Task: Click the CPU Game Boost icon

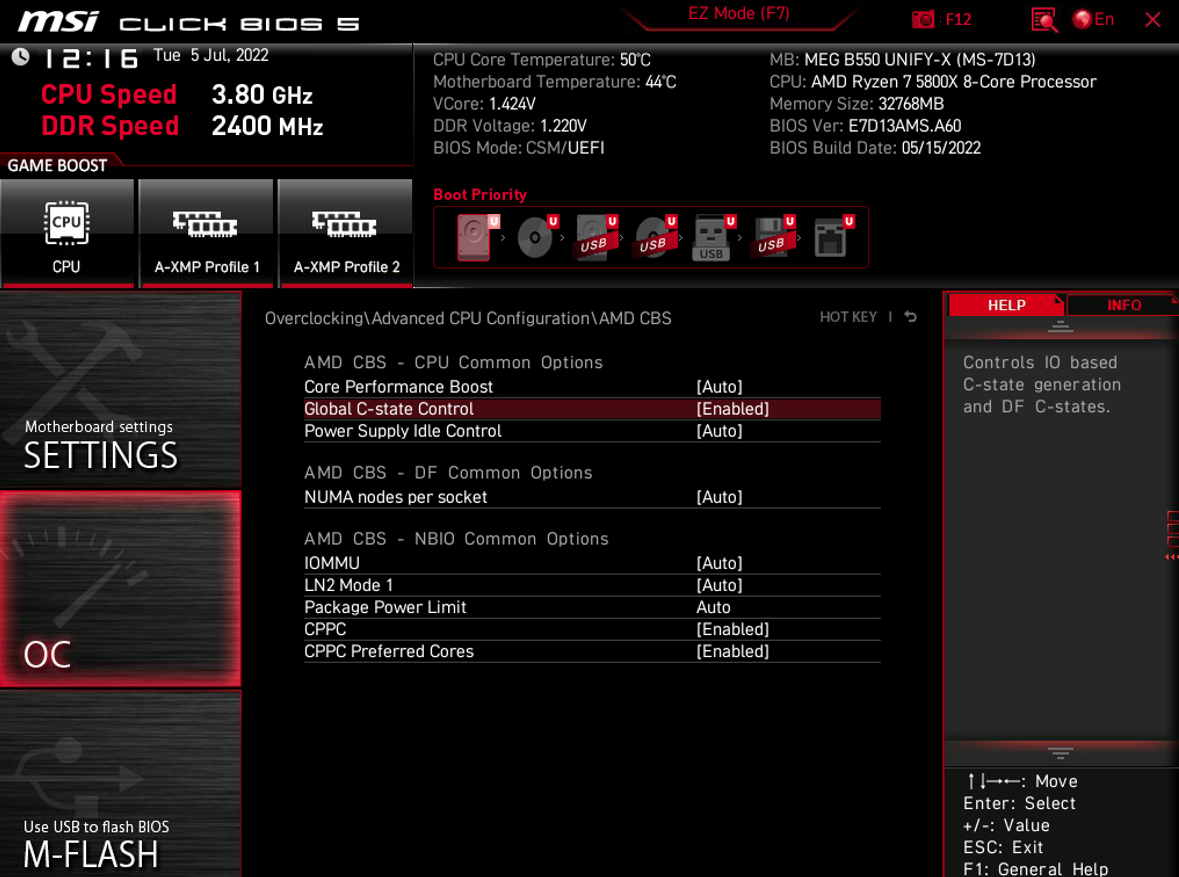Action: 67,233
